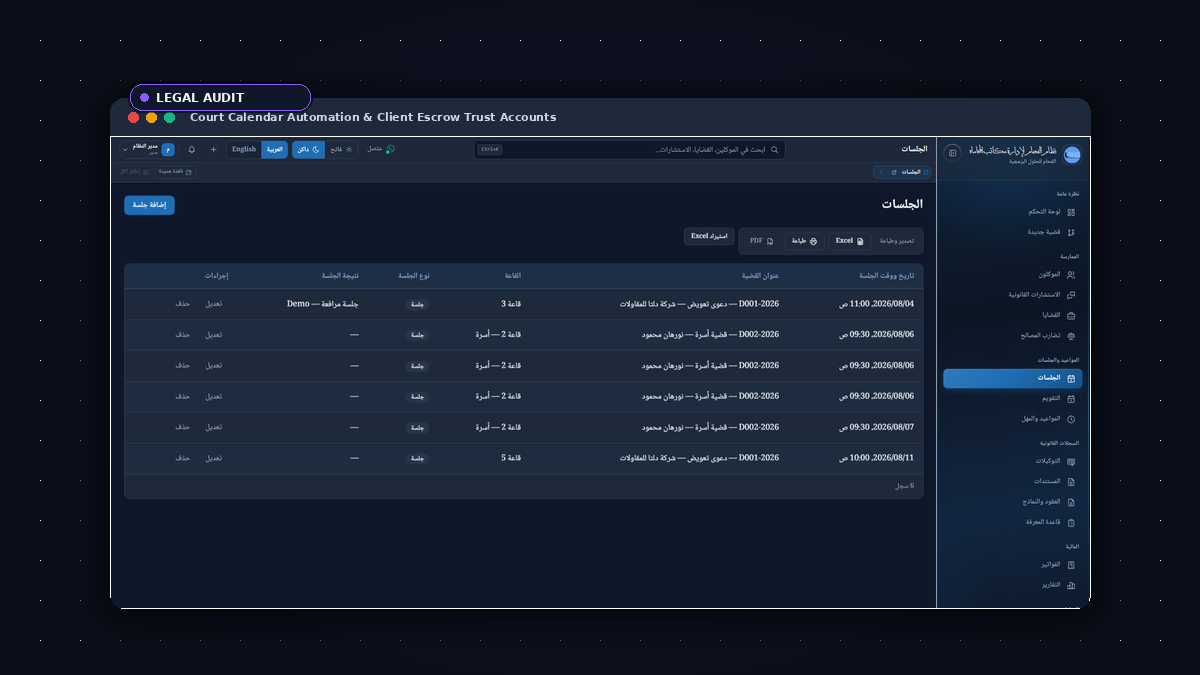
Task: Click the plus quick-add icon
Action: [x=213, y=149]
